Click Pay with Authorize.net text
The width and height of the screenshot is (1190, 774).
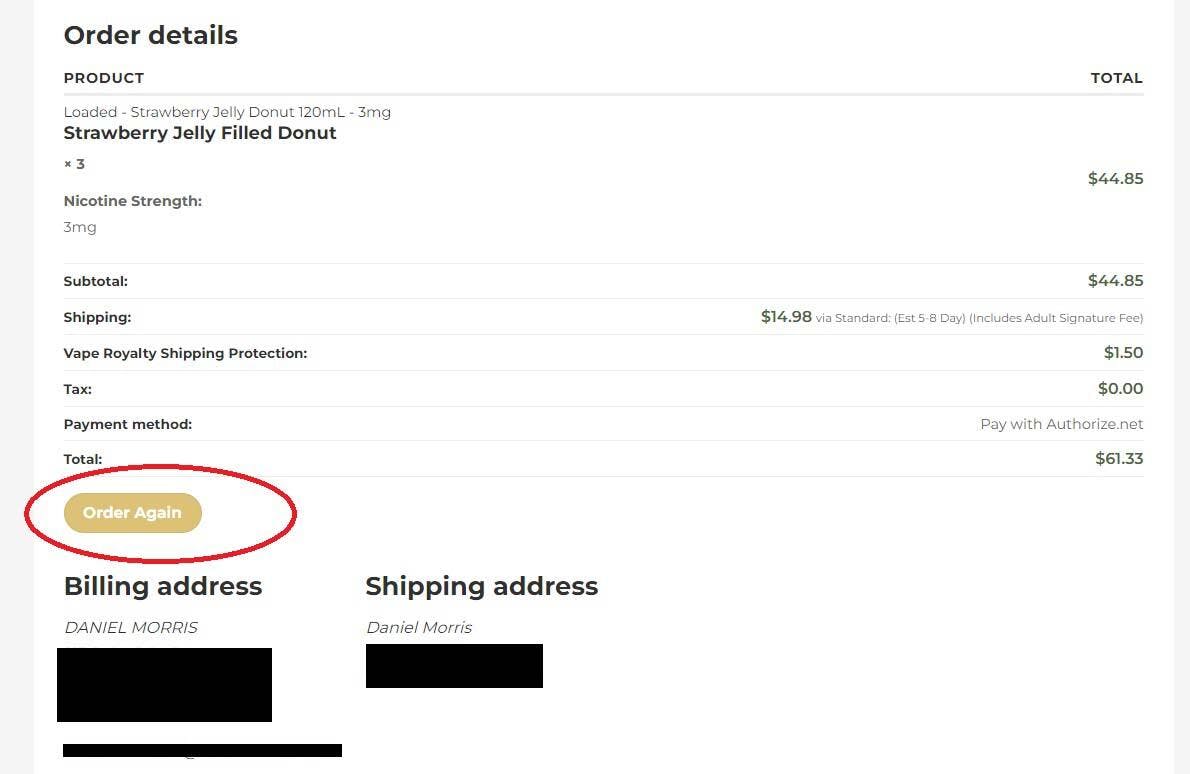coord(1061,424)
